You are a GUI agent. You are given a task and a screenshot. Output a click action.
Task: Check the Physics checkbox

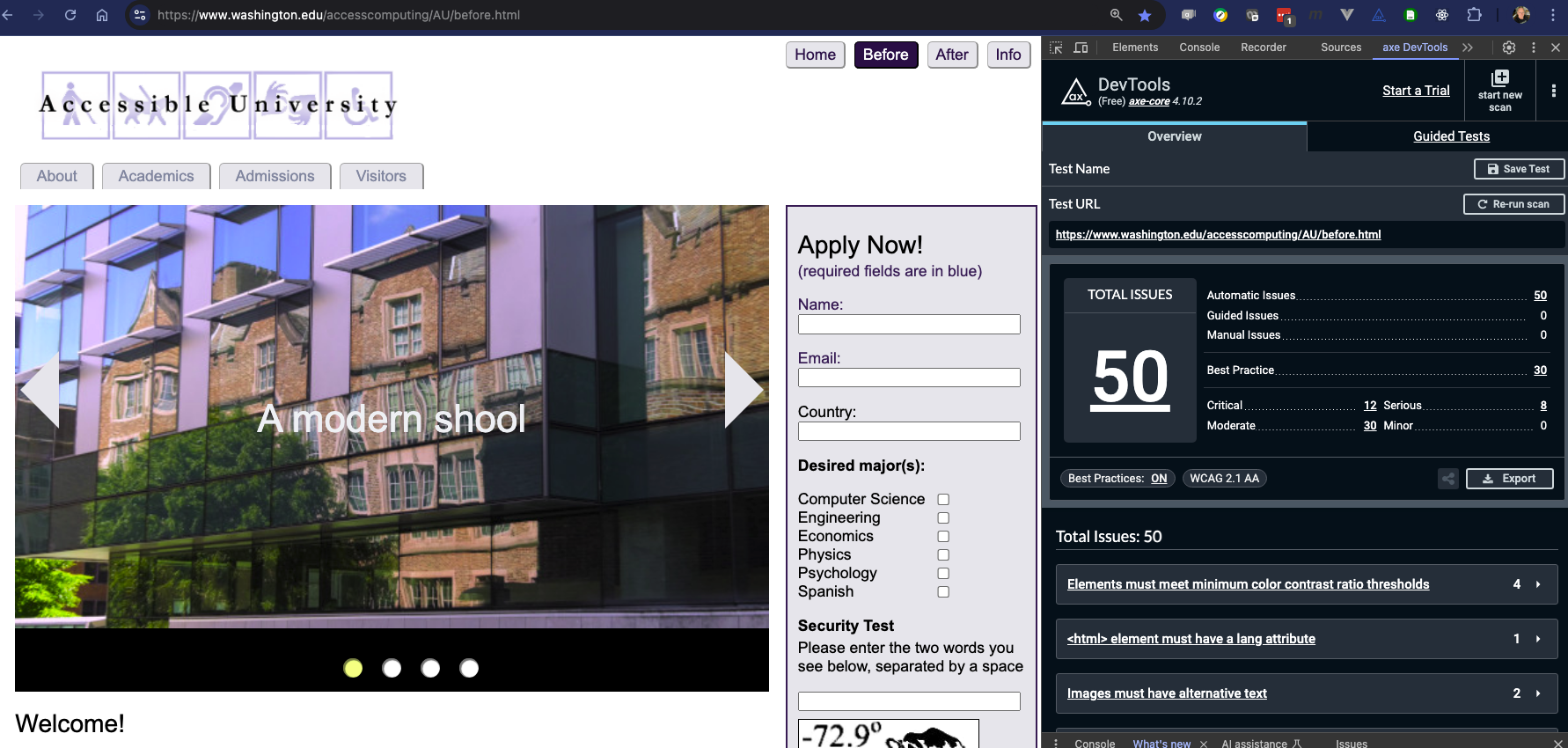943,555
